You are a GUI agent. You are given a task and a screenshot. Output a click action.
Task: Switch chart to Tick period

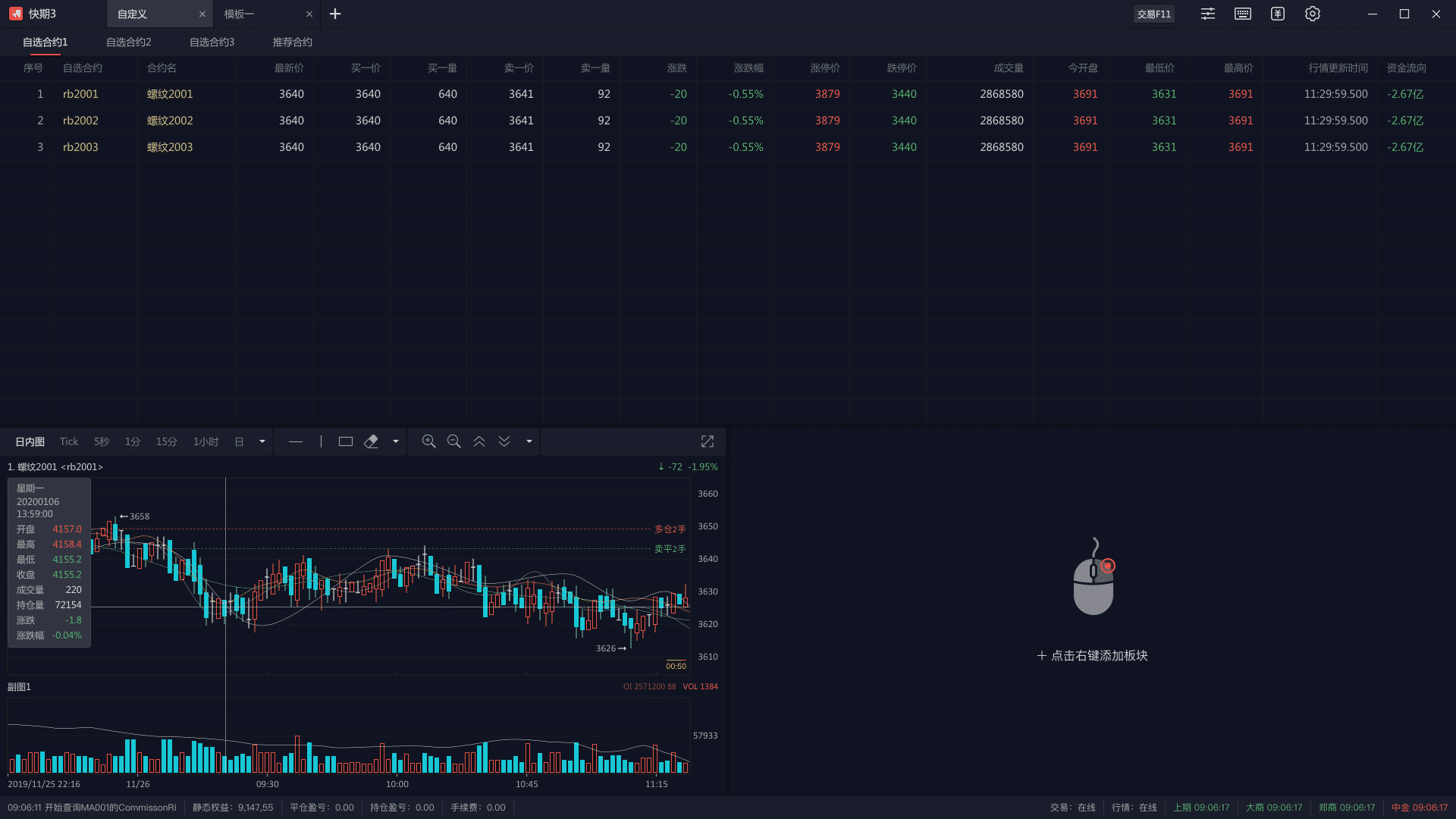[69, 441]
